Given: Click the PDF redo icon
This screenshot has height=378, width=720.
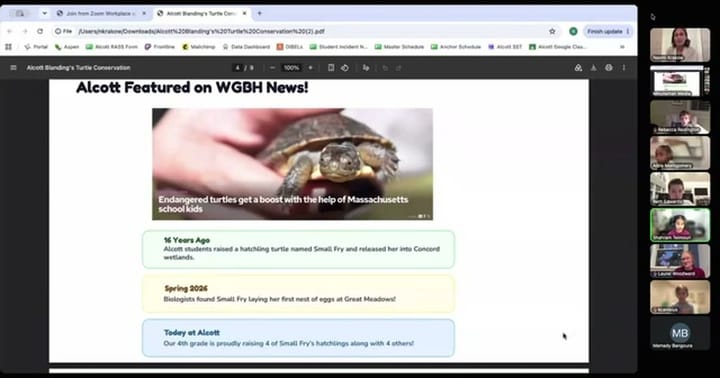Looking at the screenshot, I should [x=399, y=68].
